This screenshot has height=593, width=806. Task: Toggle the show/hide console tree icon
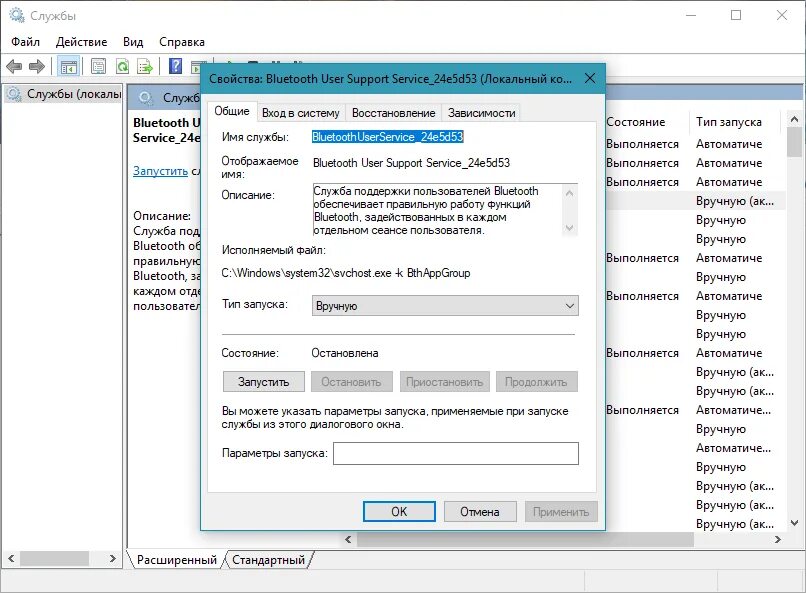[68, 66]
